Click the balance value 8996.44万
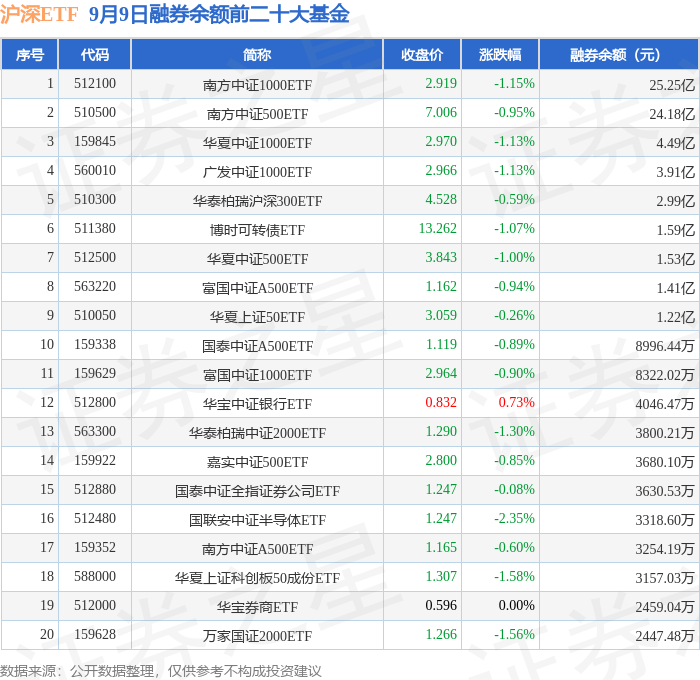 point(665,346)
